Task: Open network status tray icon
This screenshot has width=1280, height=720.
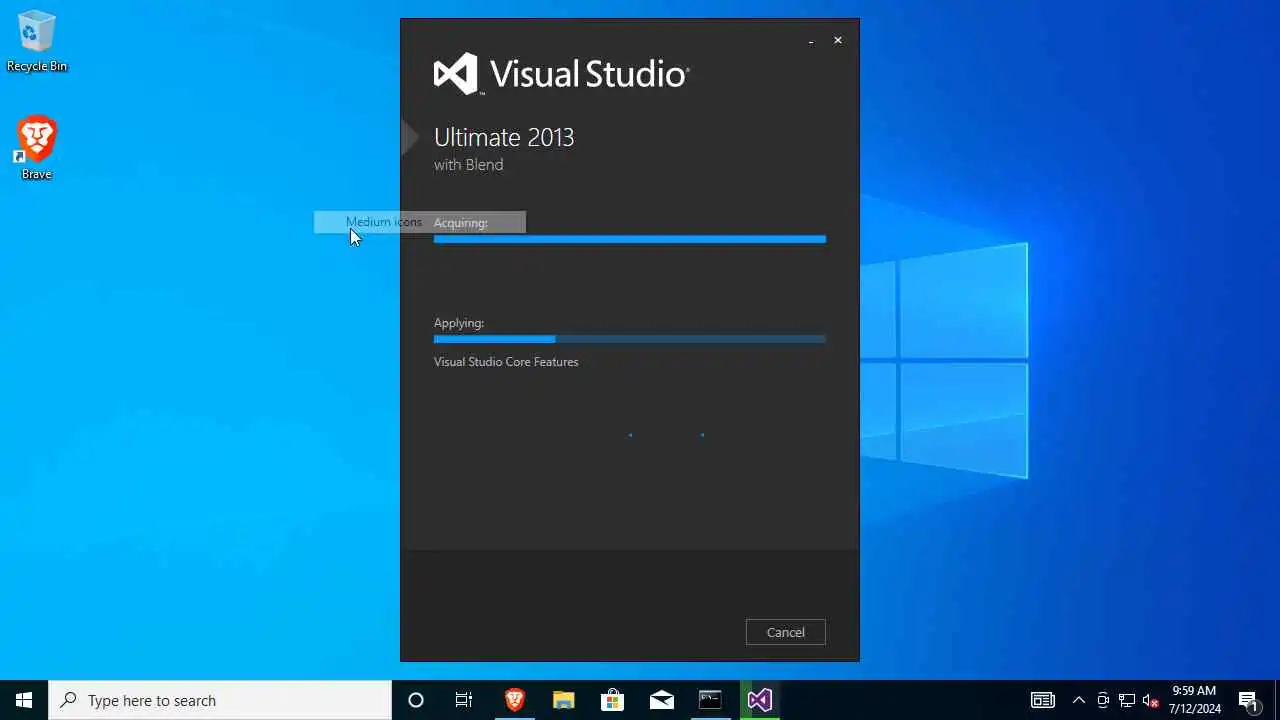Action: [x=1127, y=700]
